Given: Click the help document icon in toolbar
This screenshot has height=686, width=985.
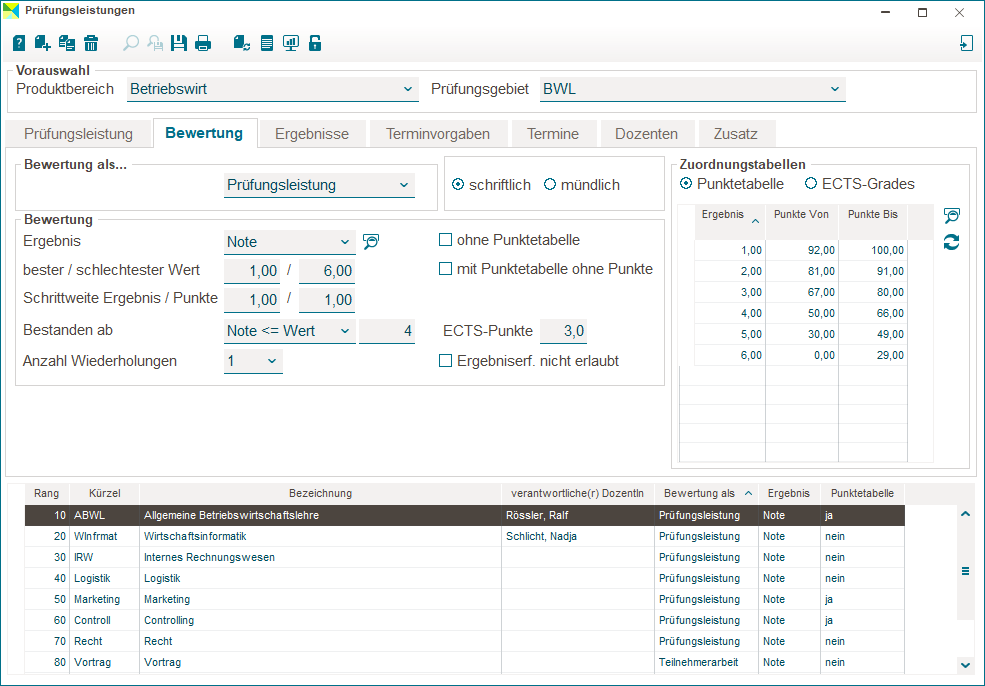Looking at the screenshot, I should 19,43.
